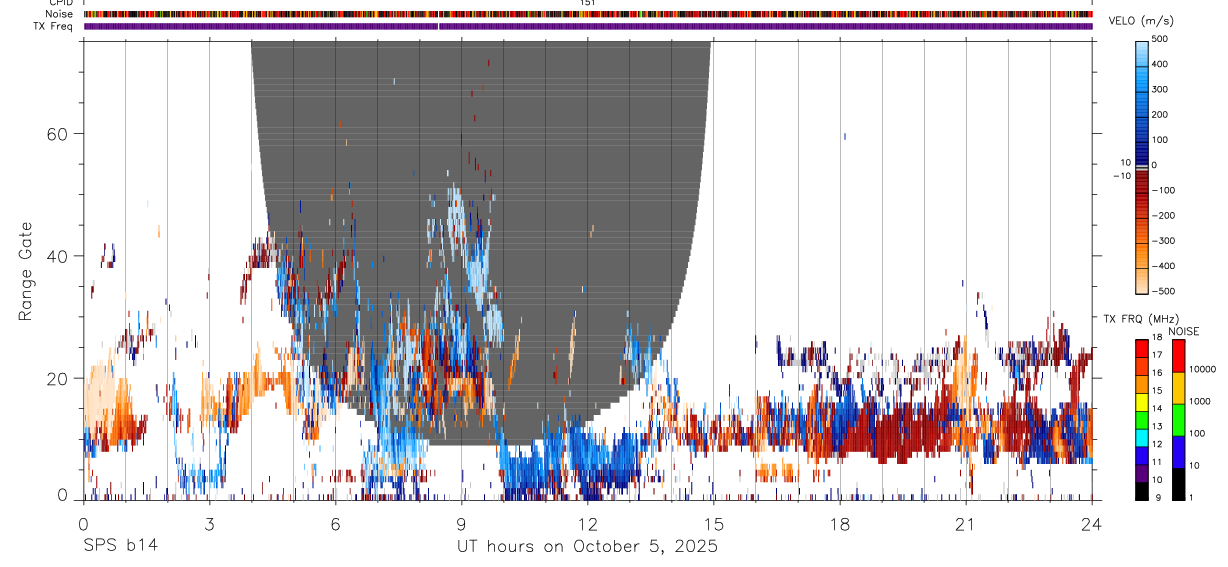Click the "-10" threshold label beside velocity colorbar
Viewport: 1228px width, 567px height.
(1120, 176)
